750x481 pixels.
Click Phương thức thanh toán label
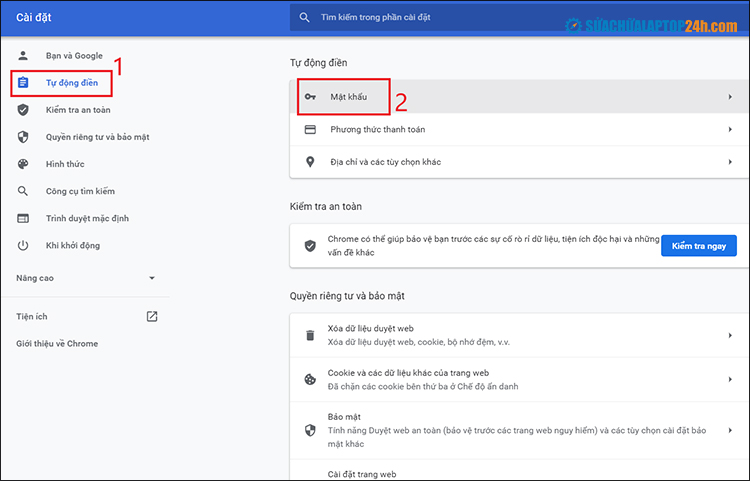(x=377, y=130)
